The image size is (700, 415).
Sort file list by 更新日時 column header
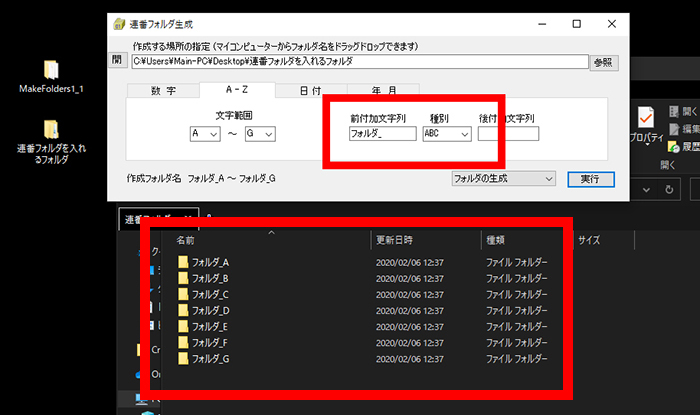(x=393, y=240)
